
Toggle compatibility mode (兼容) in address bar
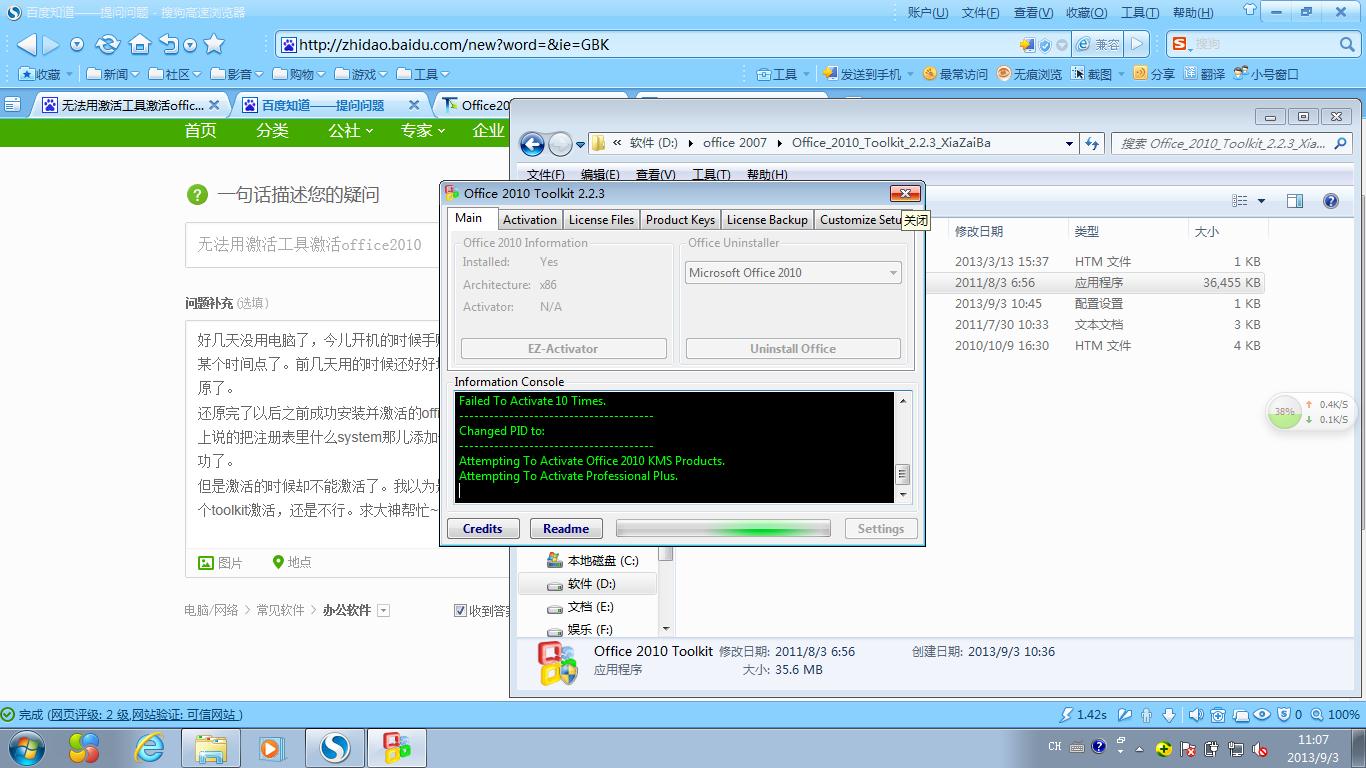[x=1100, y=43]
